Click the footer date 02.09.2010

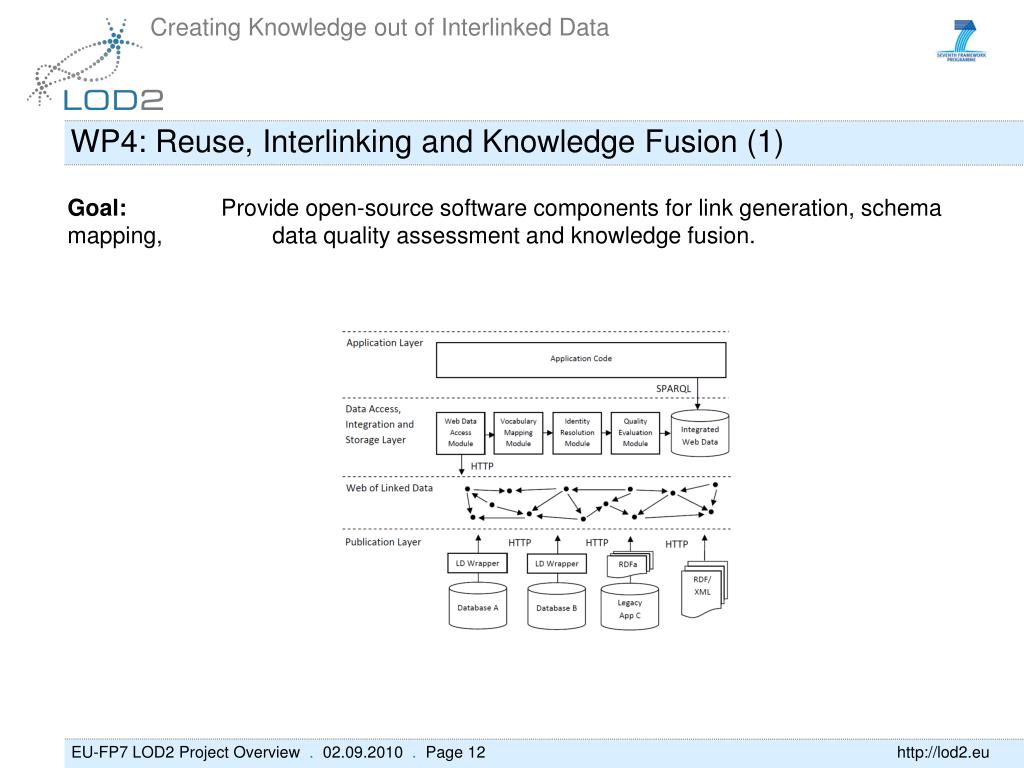[362, 752]
